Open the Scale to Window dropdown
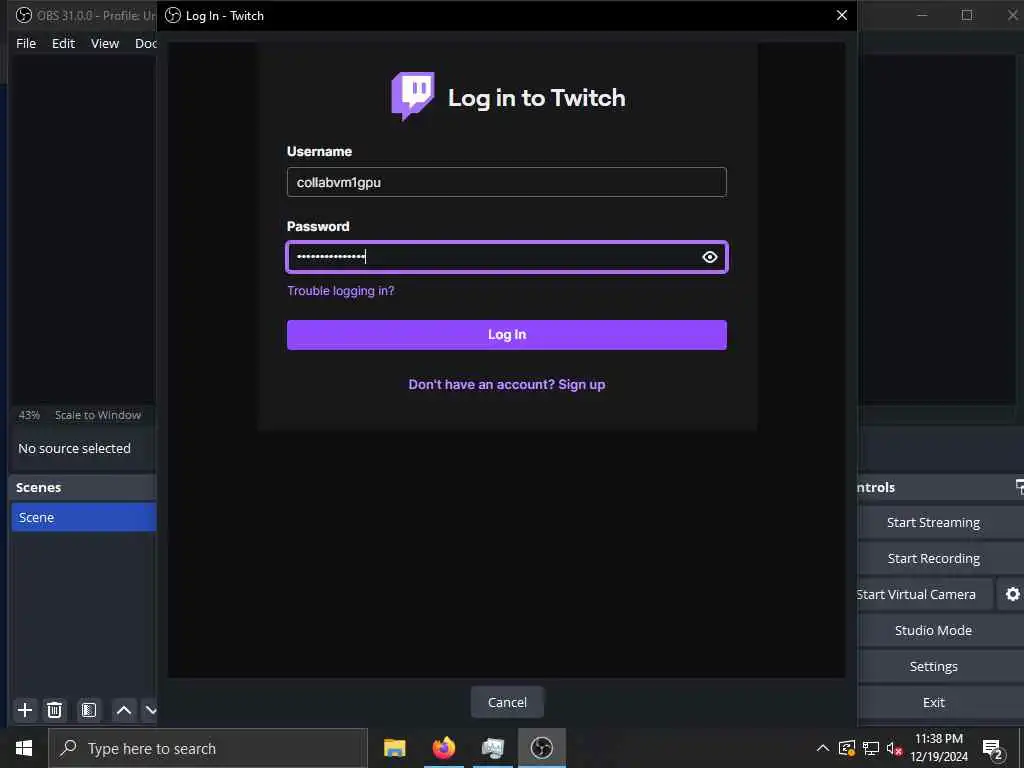The image size is (1024, 768). pos(98,415)
